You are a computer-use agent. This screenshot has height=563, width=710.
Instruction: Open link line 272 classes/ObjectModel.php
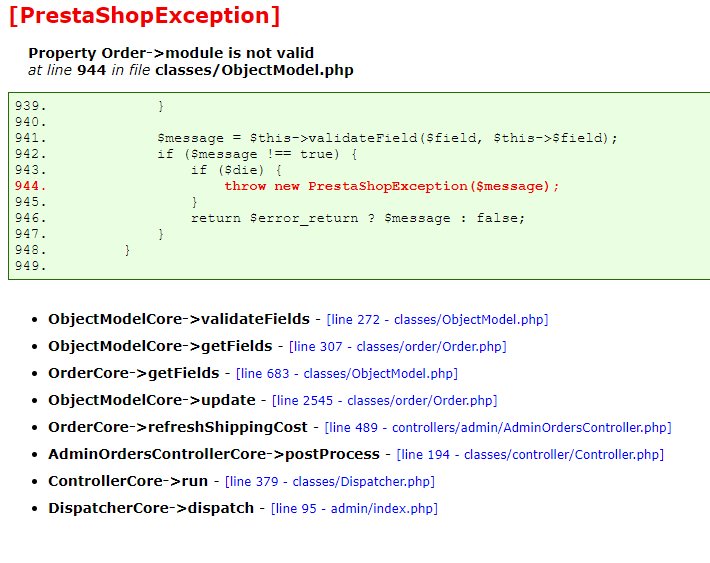437,320
